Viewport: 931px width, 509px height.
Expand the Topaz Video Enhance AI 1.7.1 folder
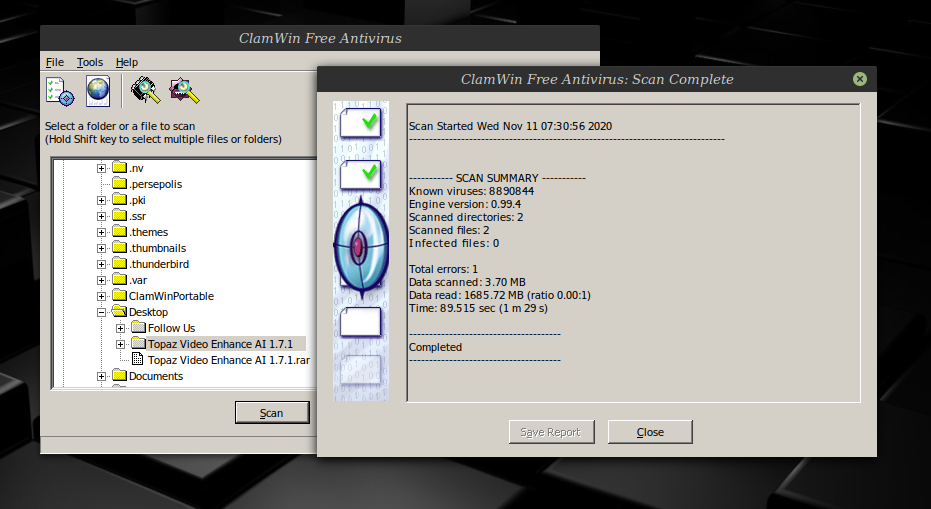click(121, 344)
